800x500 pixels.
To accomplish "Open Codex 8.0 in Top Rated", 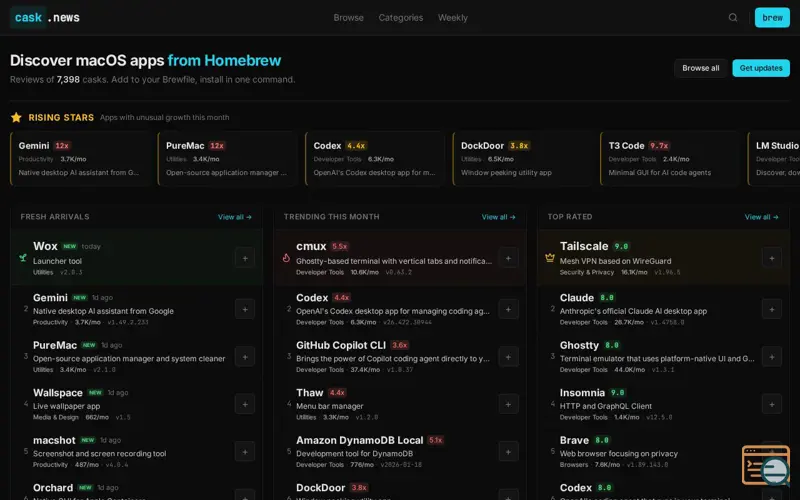I will pos(664,489).
